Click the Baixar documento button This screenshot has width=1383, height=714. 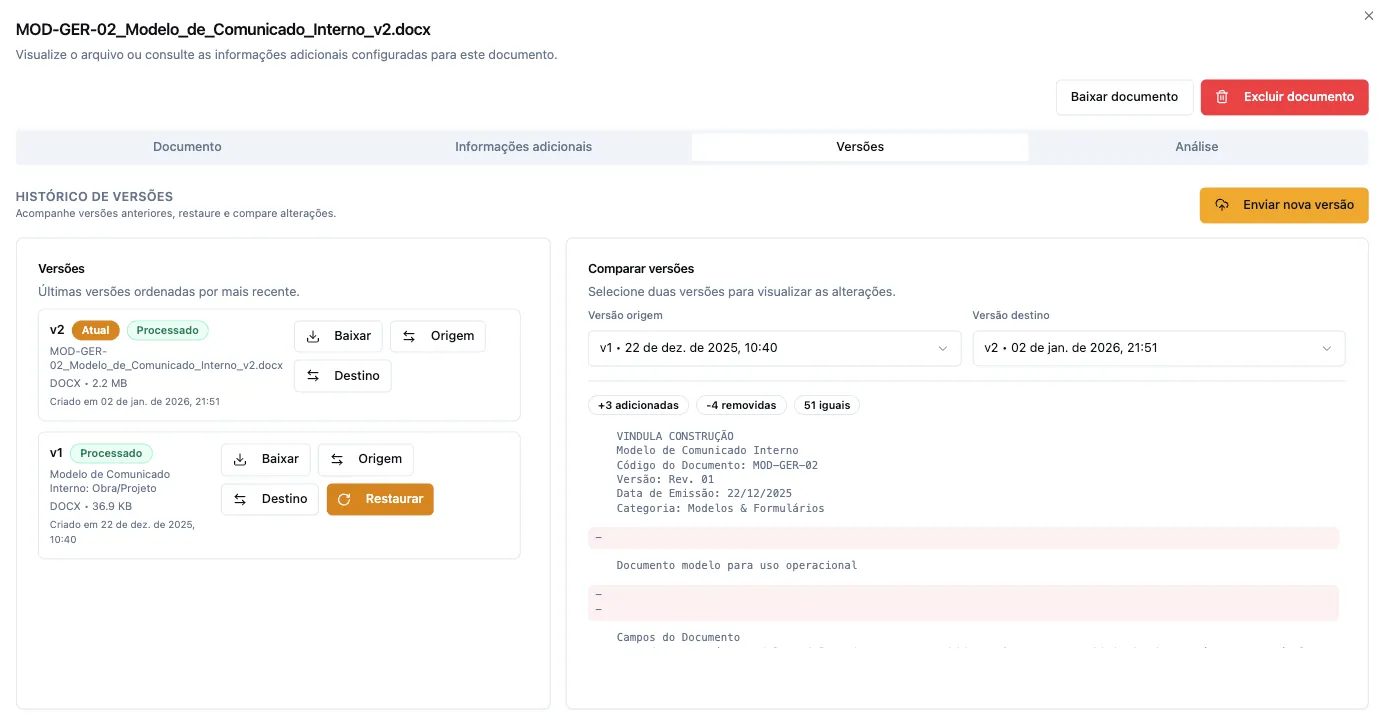[1124, 97]
